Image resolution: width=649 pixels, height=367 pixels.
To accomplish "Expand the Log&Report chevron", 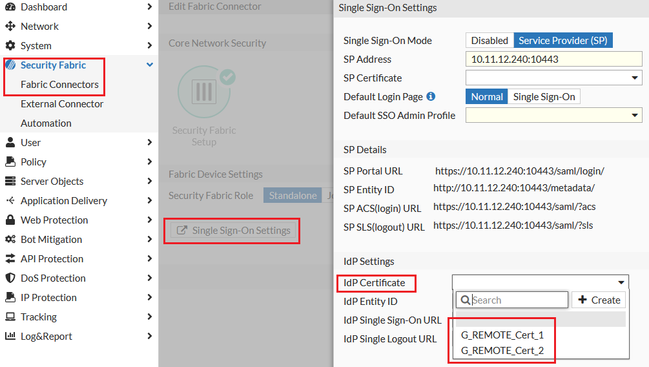I will (x=150, y=336).
